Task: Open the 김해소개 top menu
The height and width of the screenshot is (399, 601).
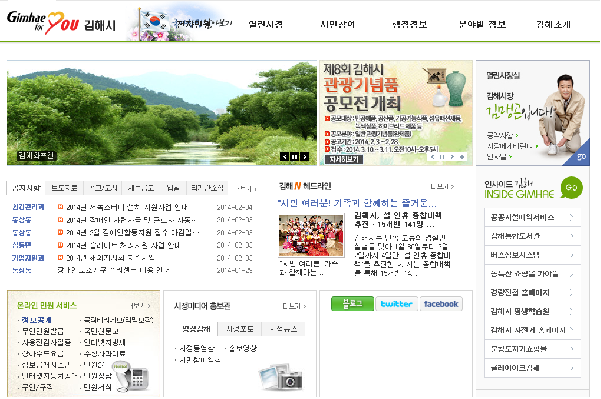Action: point(553,25)
